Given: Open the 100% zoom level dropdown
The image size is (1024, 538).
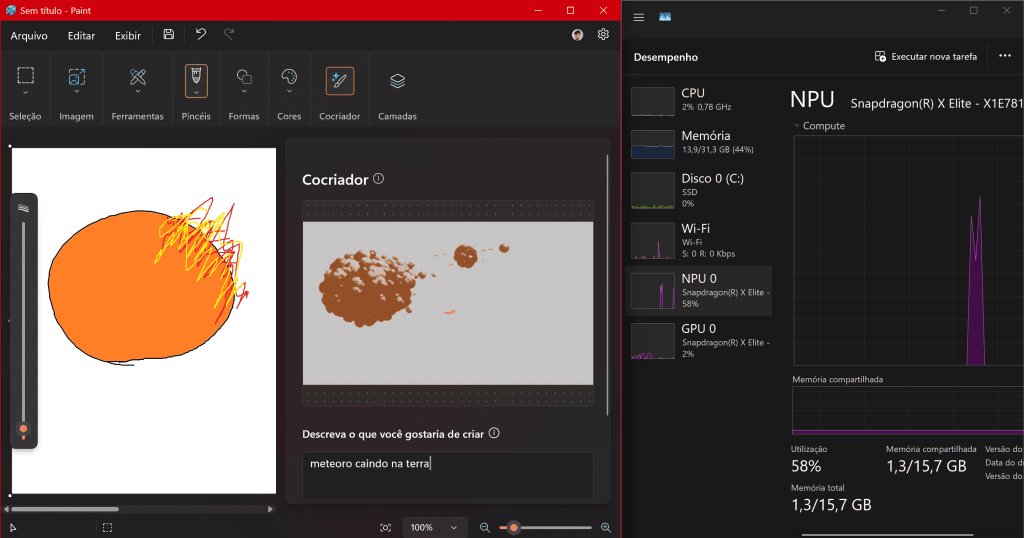Looking at the screenshot, I should (x=435, y=527).
